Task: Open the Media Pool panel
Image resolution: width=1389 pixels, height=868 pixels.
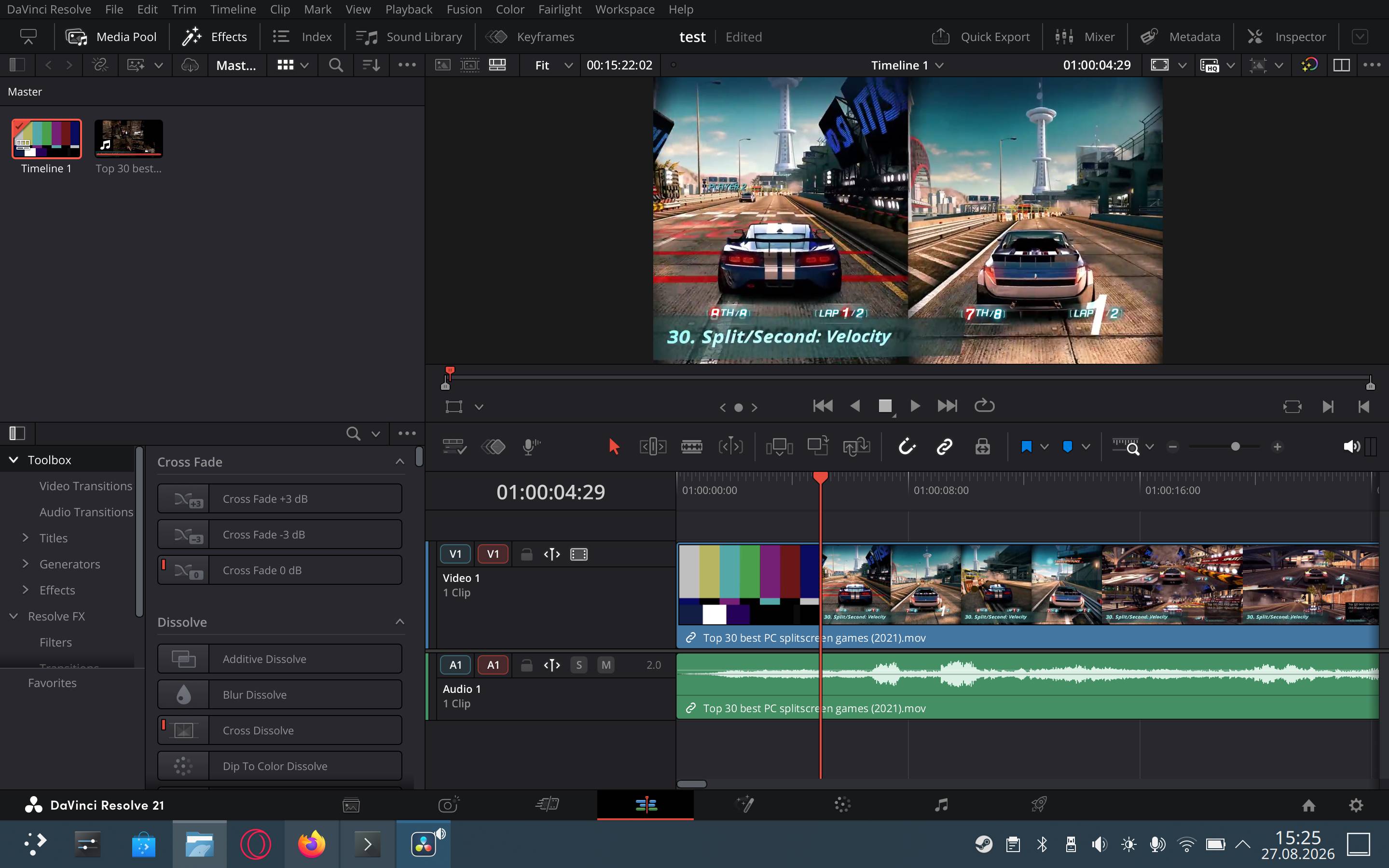Action: click(111, 37)
